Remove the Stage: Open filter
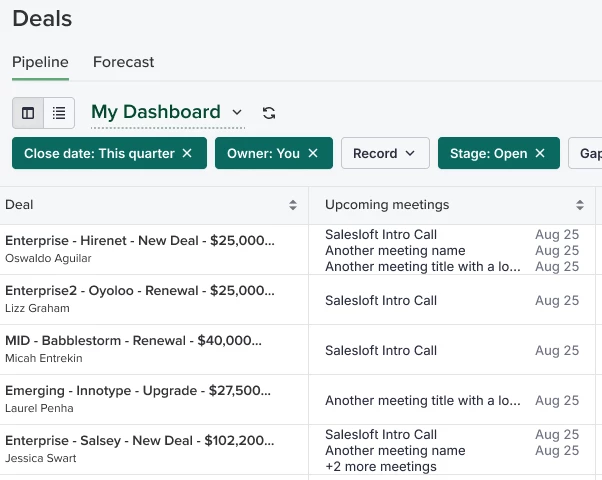 point(540,153)
